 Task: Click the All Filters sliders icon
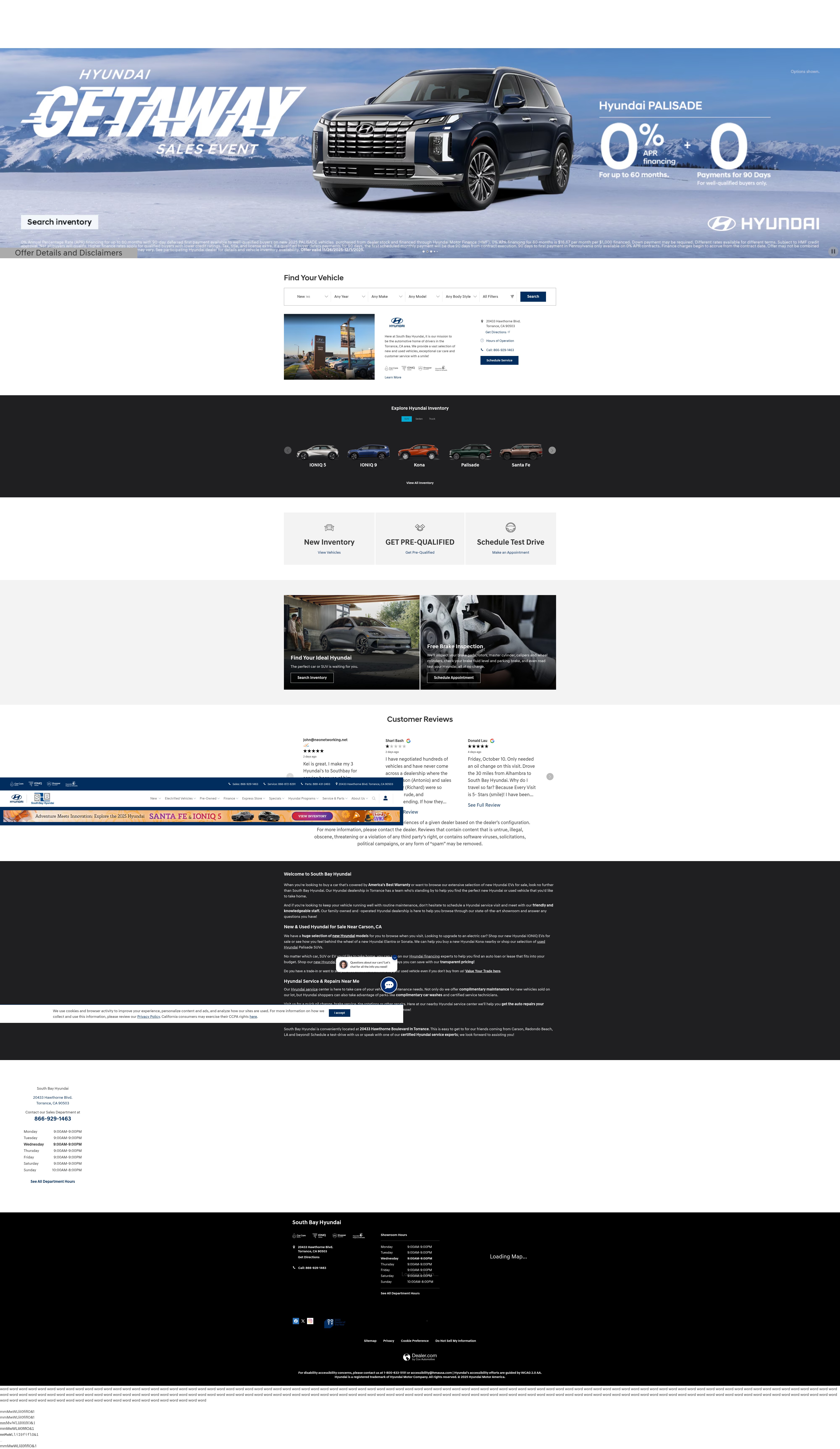[x=512, y=297]
